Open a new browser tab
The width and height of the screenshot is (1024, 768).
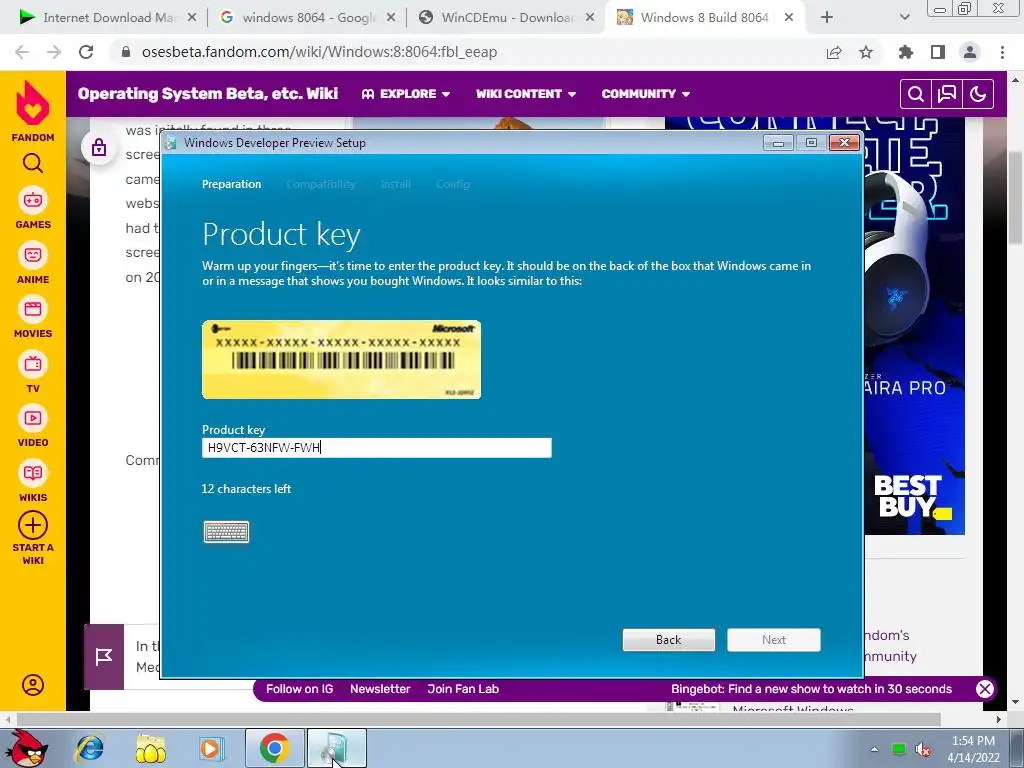click(827, 18)
